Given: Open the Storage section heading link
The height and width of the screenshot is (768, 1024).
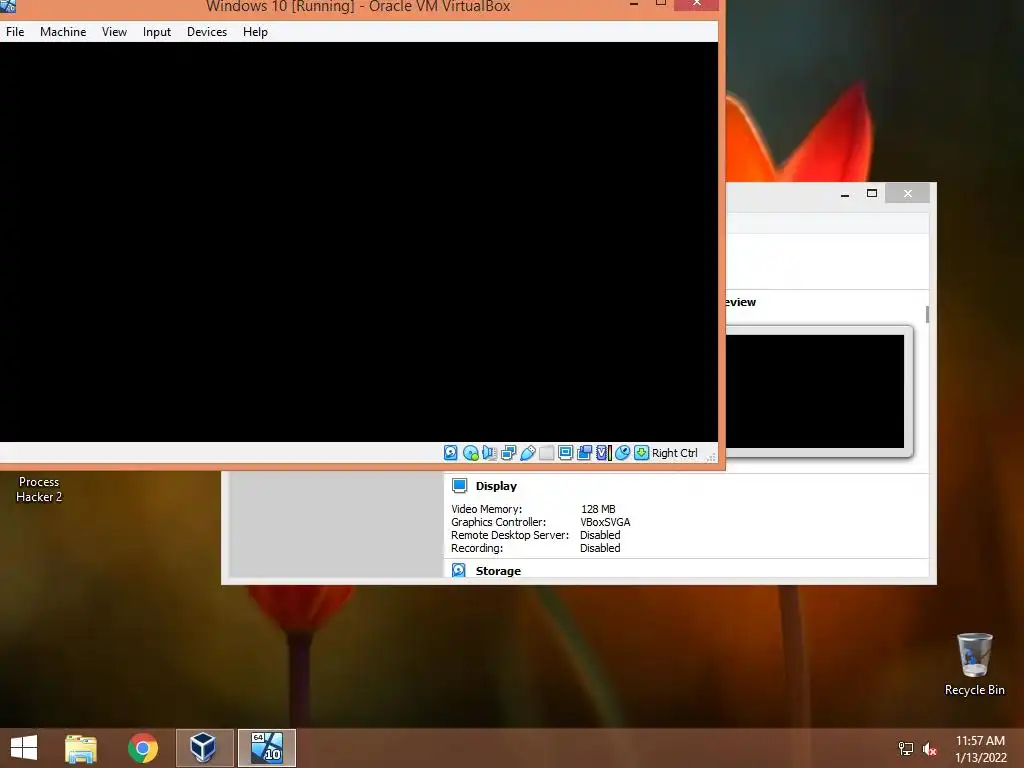Looking at the screenshot, I should (x=498, y=571).
